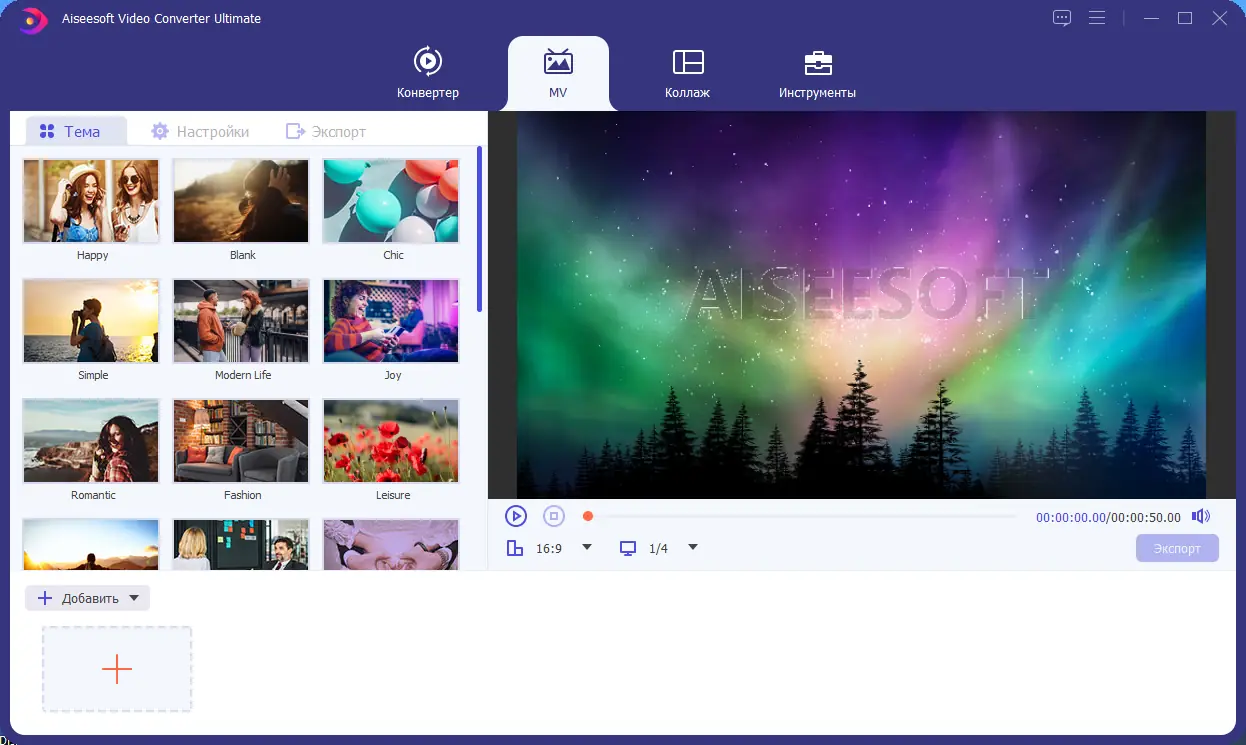Open the Конвертер tab
1246x745 pixels.
pos(427,73)
